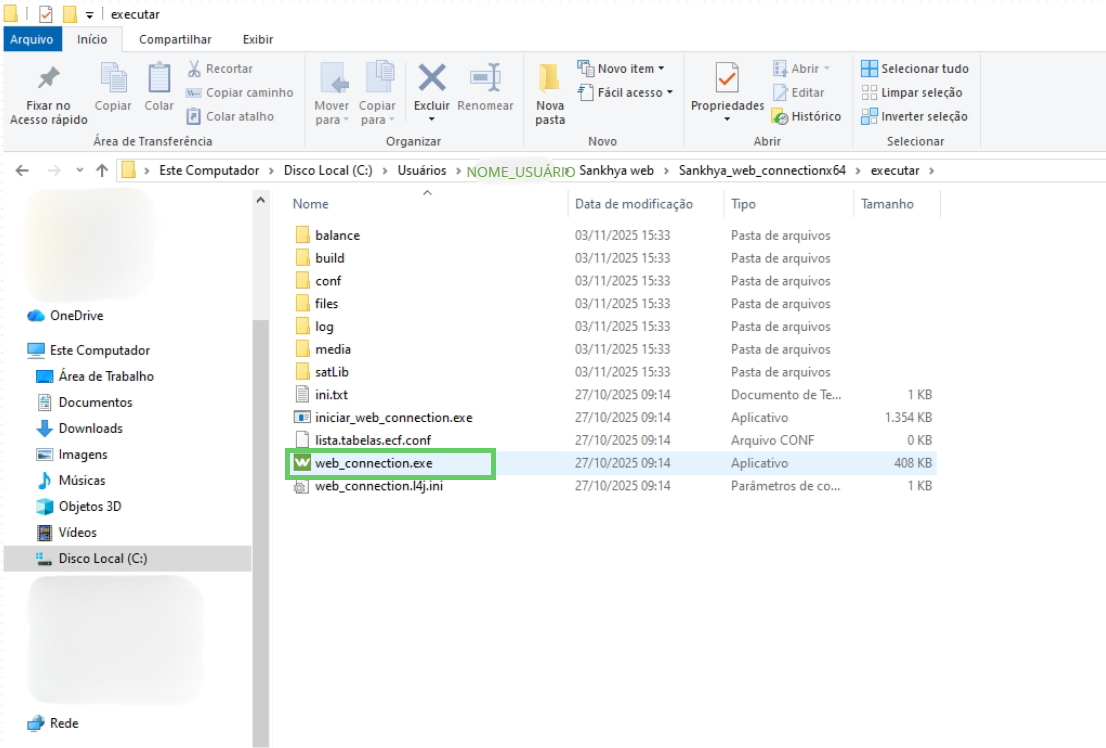
Task: Click the Excluir delete icon
Action: click(x=432, y=78)
